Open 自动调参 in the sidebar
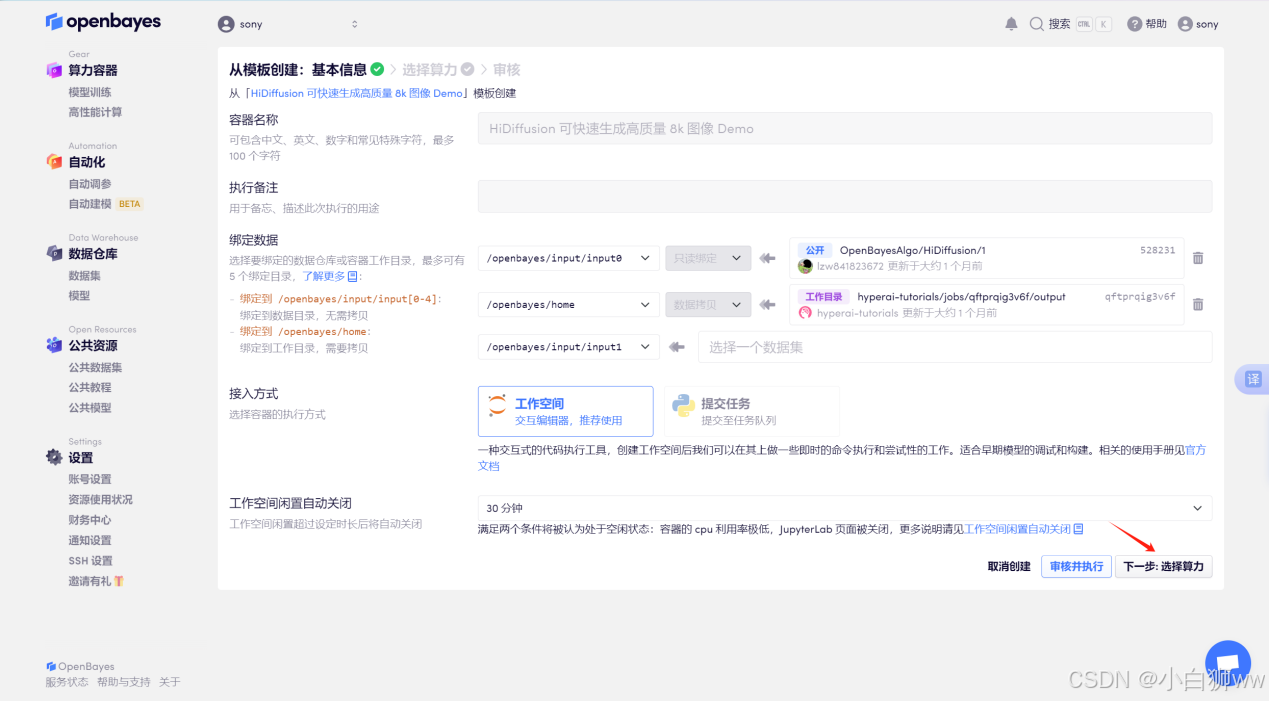1269x701 pixels. point(90,184)
